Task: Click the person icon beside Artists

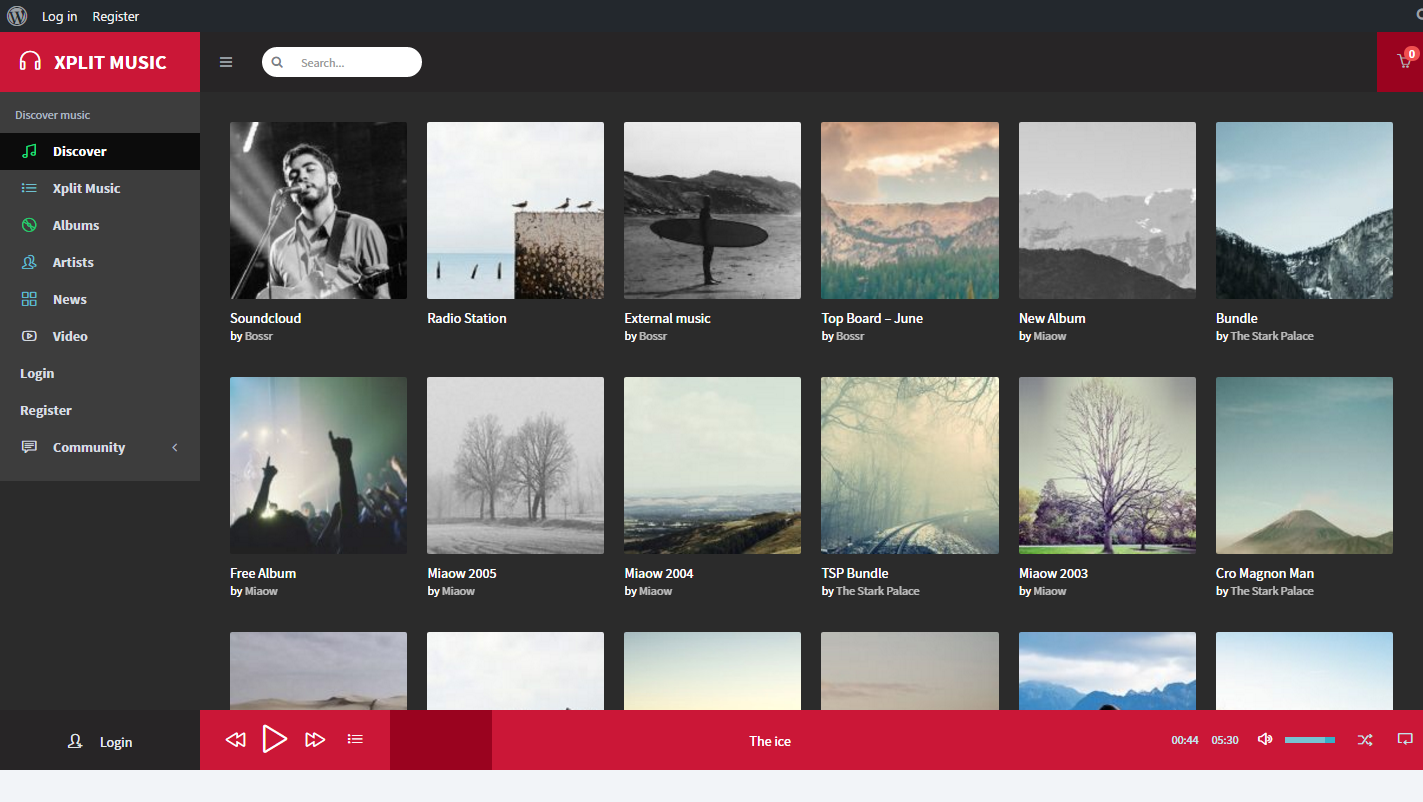Action: click(29, 262)
